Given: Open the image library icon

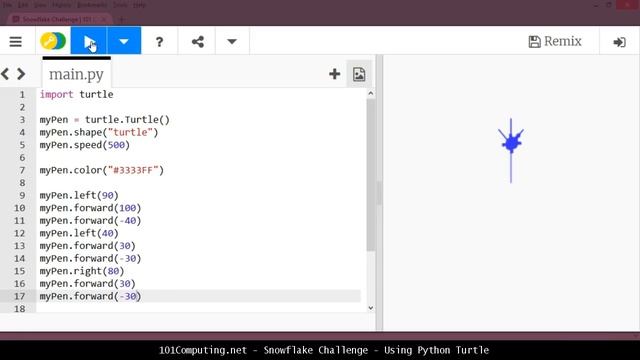Looking at the screenshot, I should 359,74.
